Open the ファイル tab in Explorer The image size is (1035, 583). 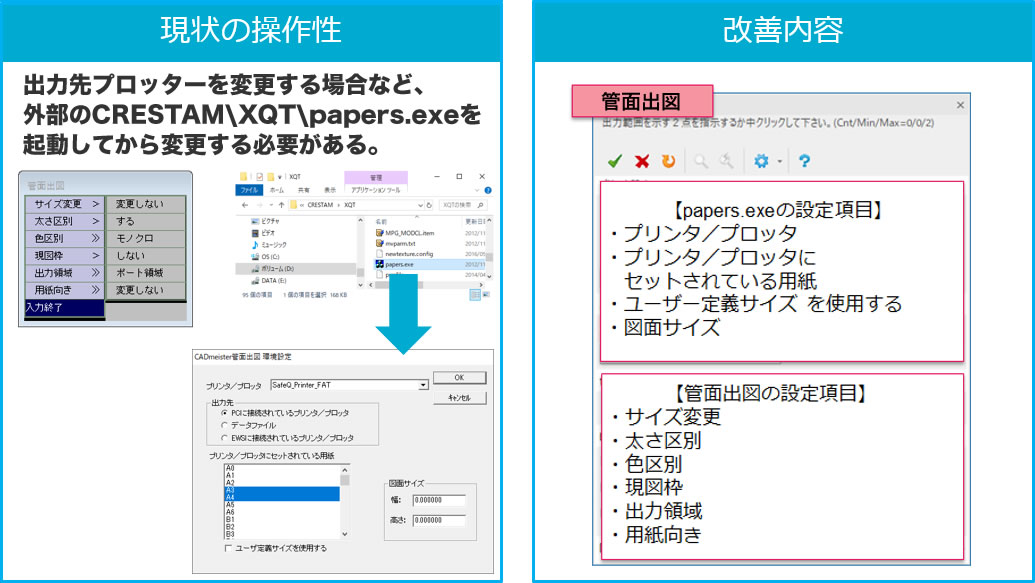point(247,188)
